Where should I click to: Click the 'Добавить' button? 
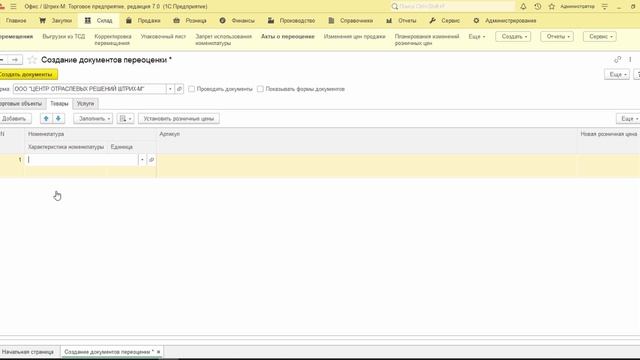(15, 118)
